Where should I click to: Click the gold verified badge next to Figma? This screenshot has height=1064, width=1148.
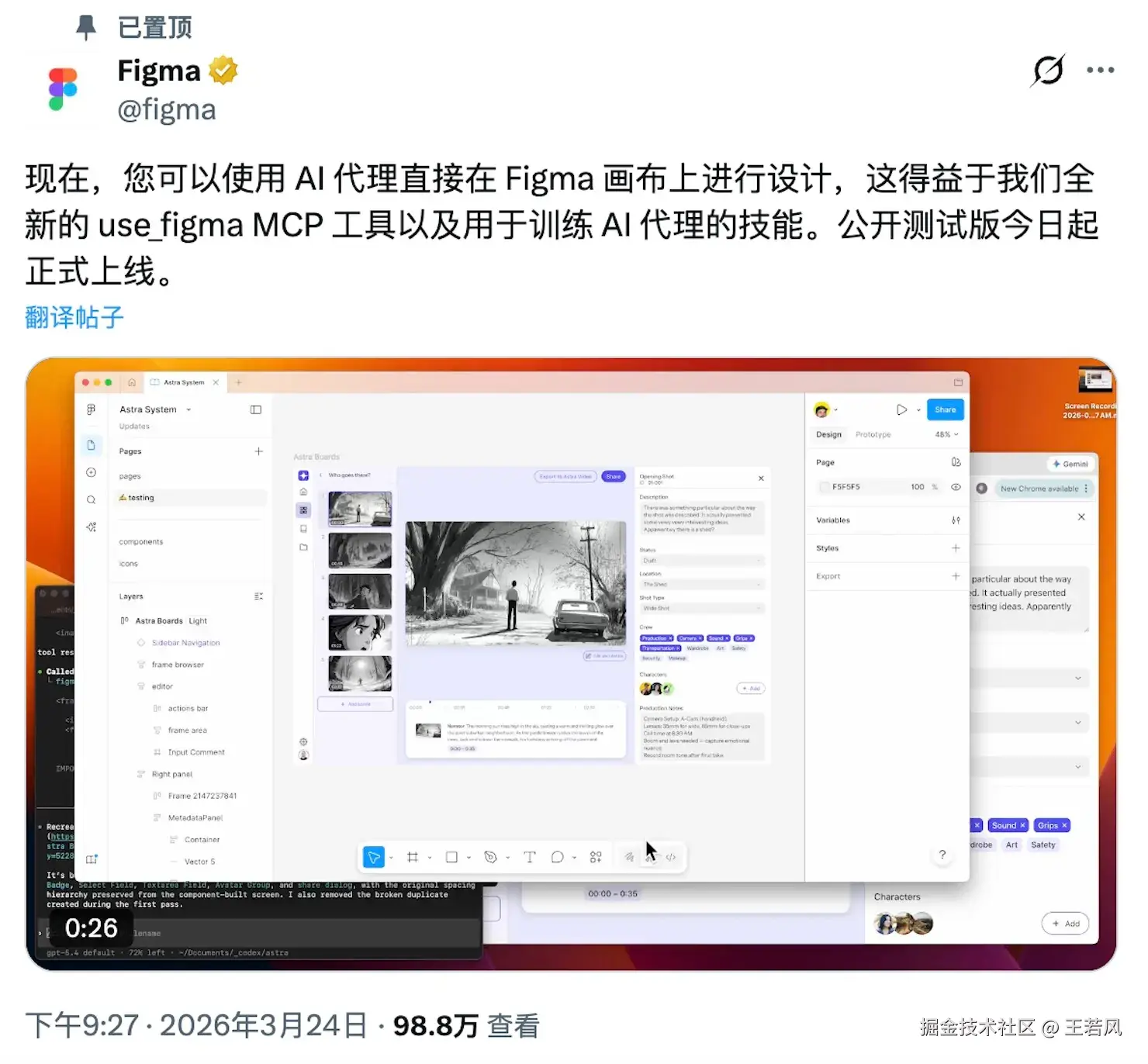pyautogui.click(x=223, y=71)
